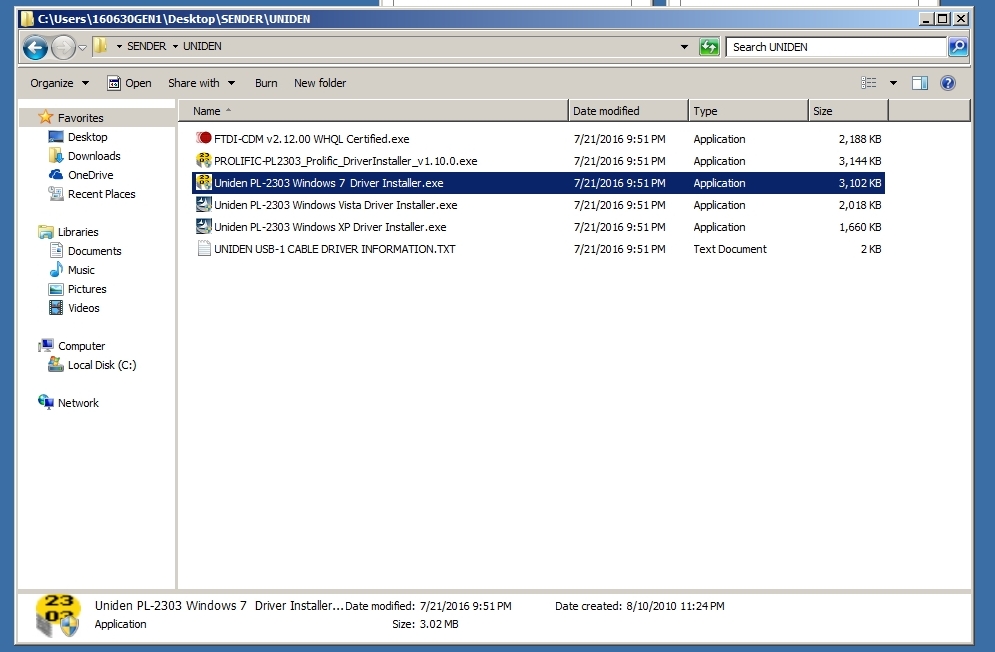The width and height of the screenshot is (995, 652).
Task: Create a New folder
Action: (x=320, y=83)
